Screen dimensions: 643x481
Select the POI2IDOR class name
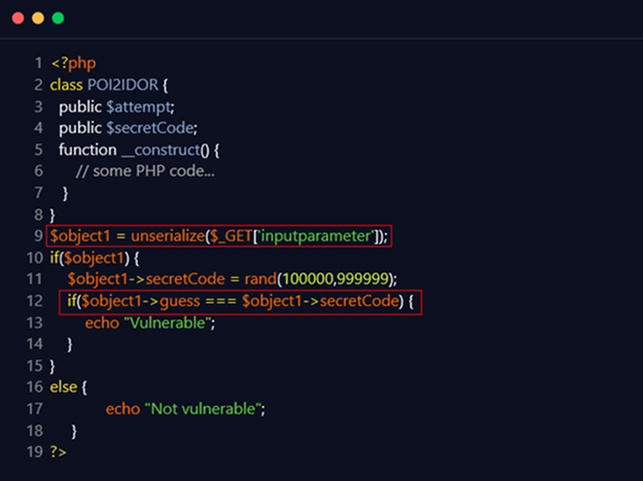122,85
